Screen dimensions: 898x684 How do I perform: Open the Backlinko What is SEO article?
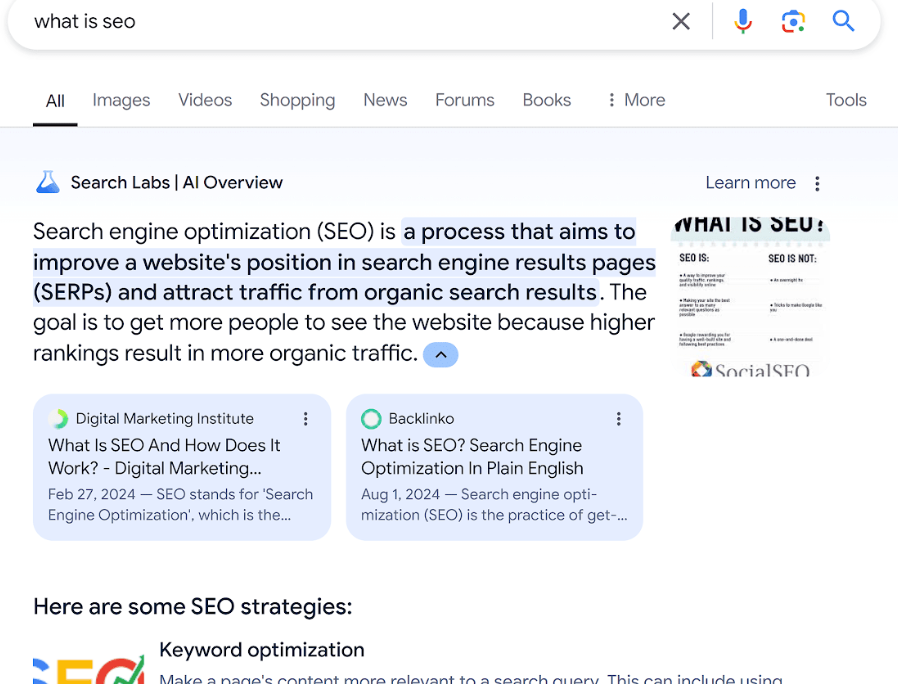(x=471, y=457)
